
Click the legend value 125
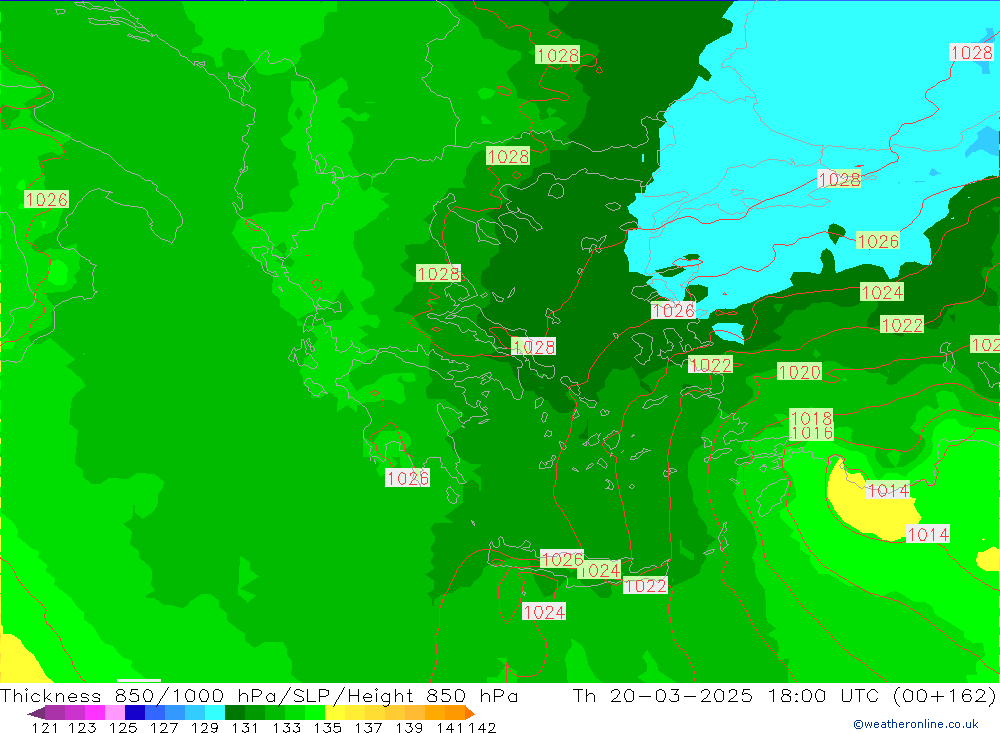pyautogui.click(x=123, y=727)
